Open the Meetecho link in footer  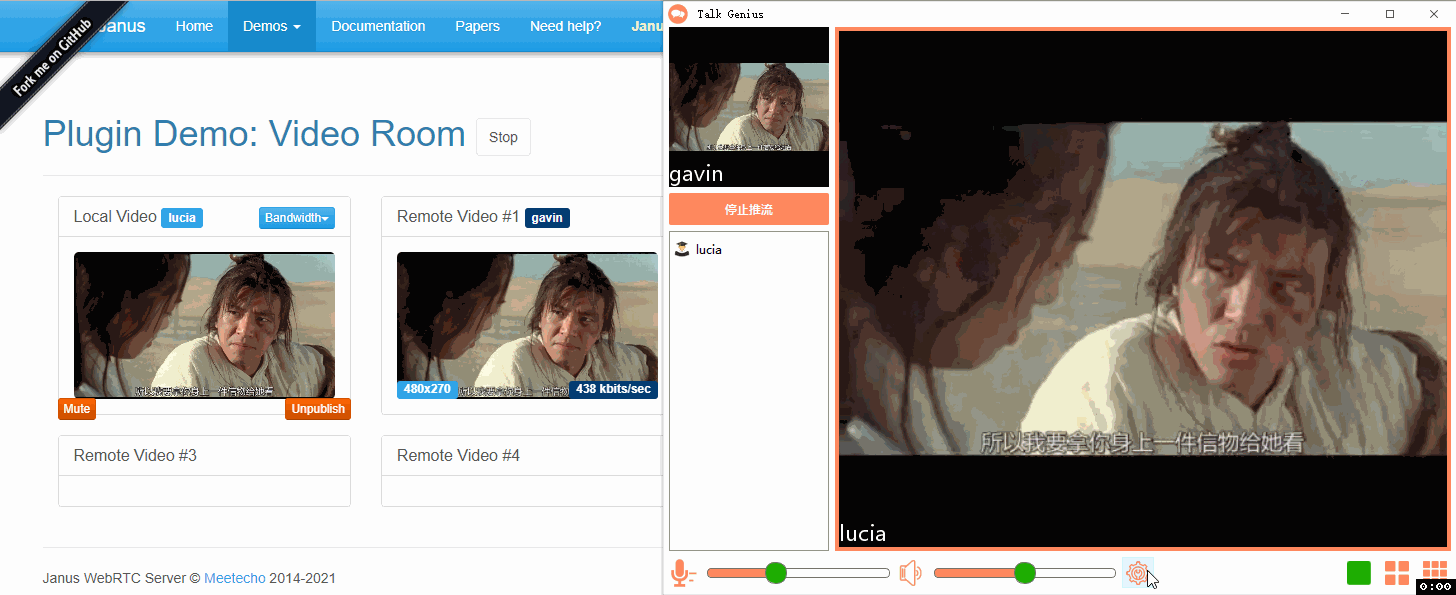tap(235, 578)
